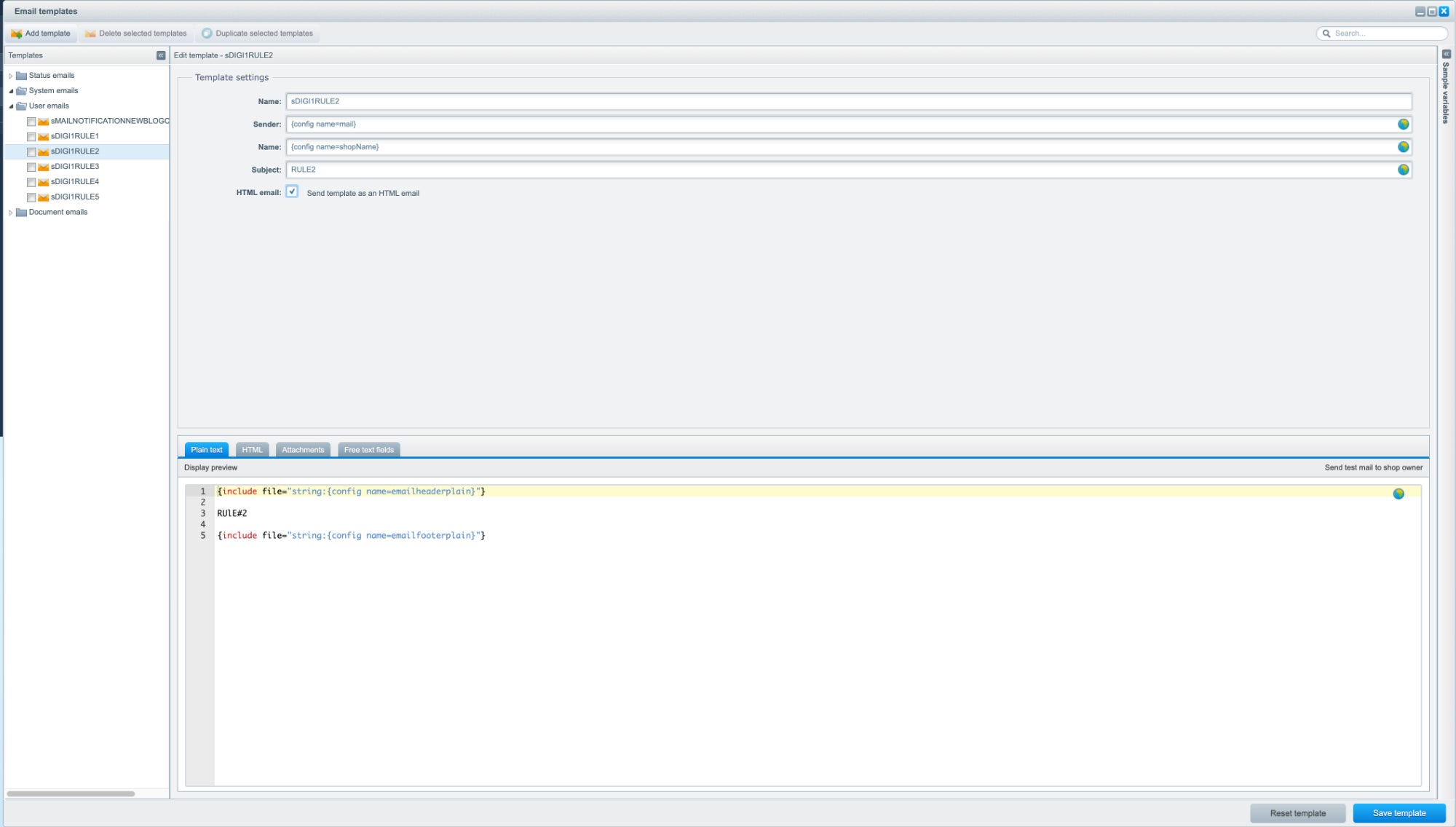Click the Save template button

coord(1399,813)
